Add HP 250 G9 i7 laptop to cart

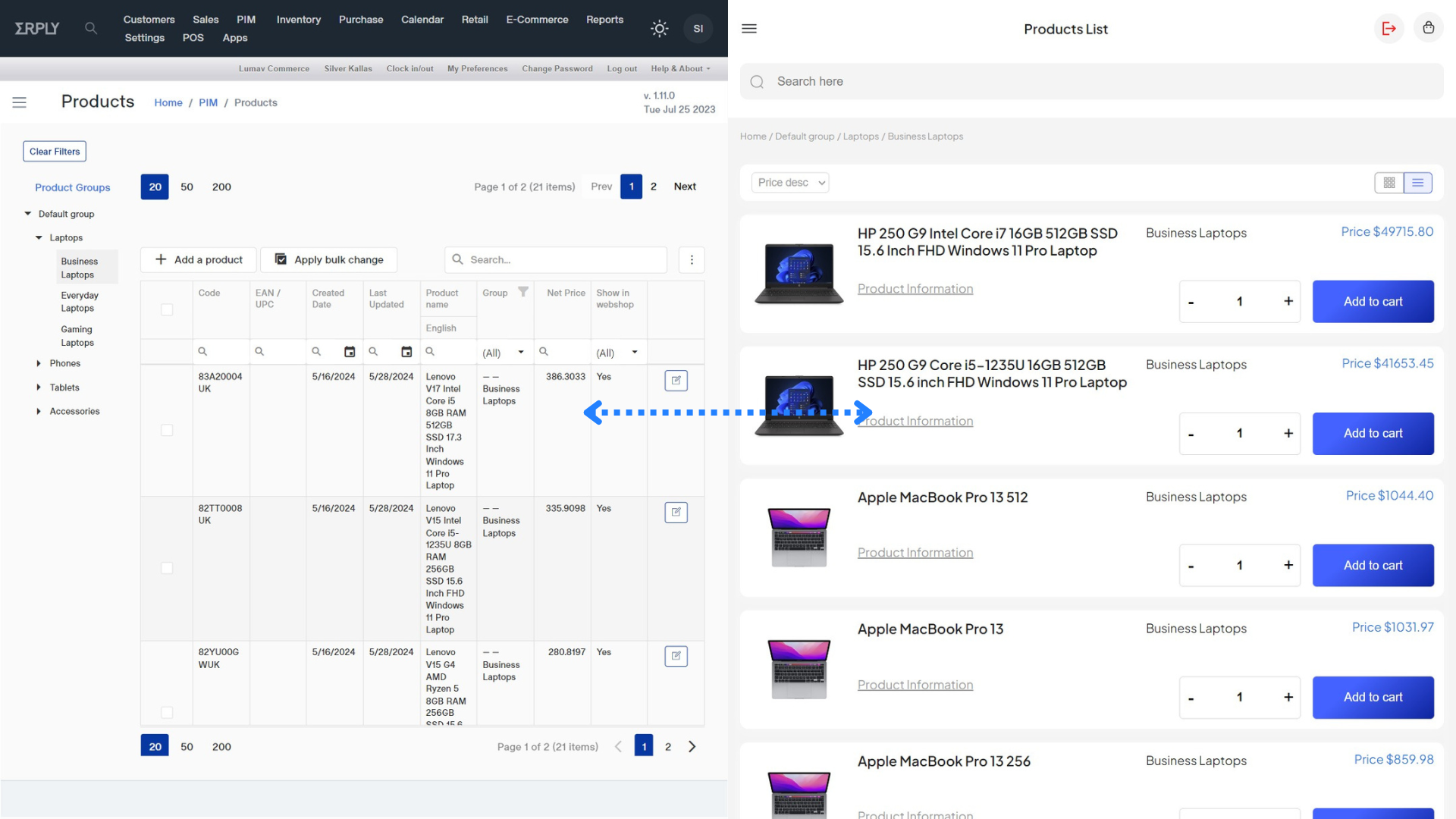coord(1373,301)
